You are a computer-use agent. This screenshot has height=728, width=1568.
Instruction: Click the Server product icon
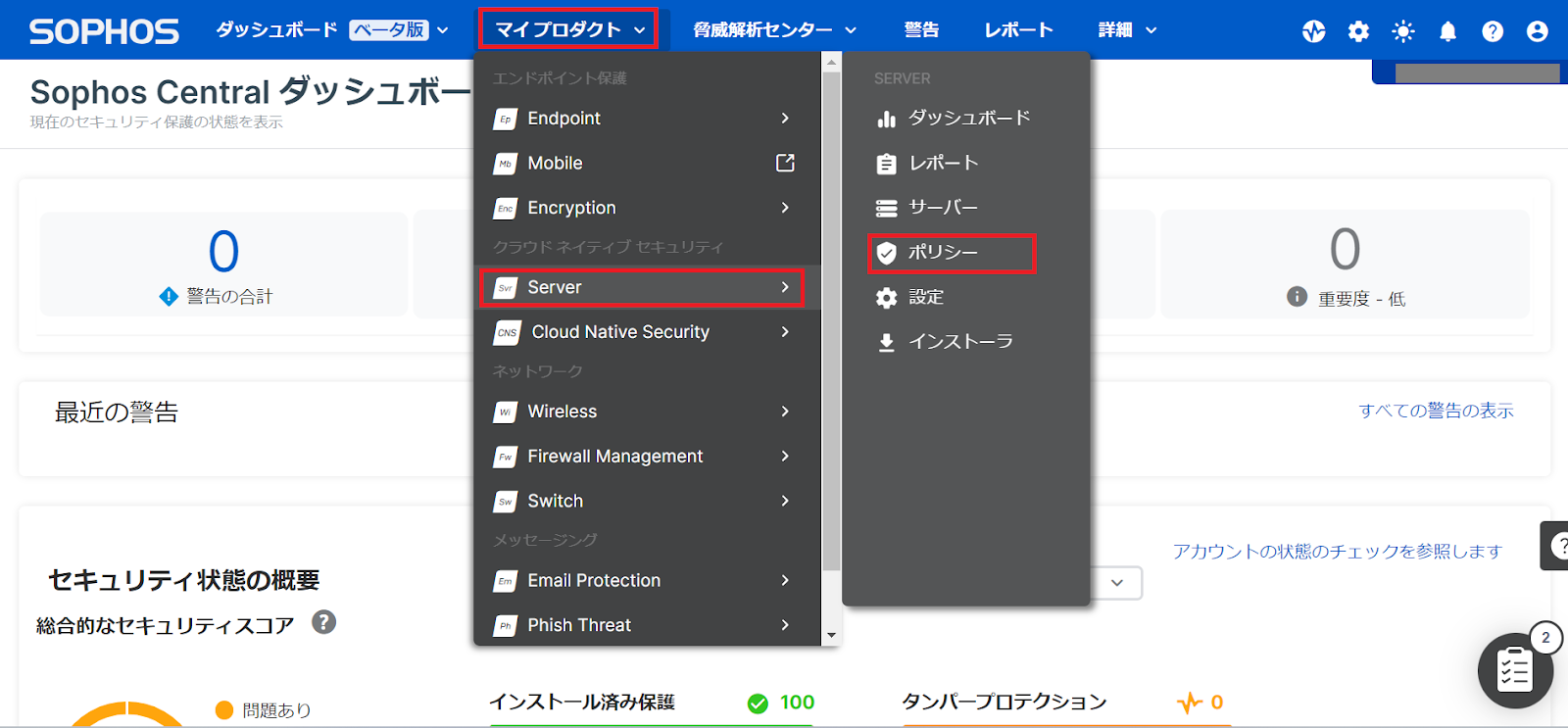click(506, 287)
